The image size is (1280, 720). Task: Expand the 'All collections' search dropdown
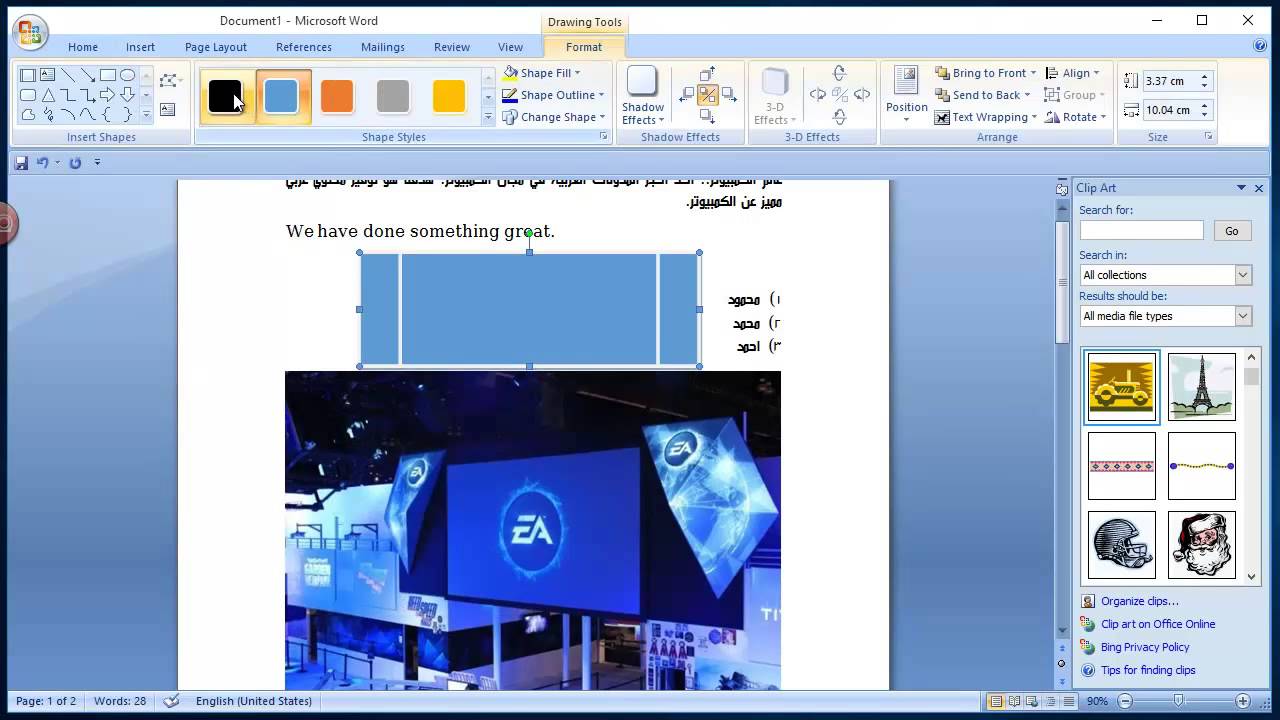pyautogui.click(x=1243, y=275)
